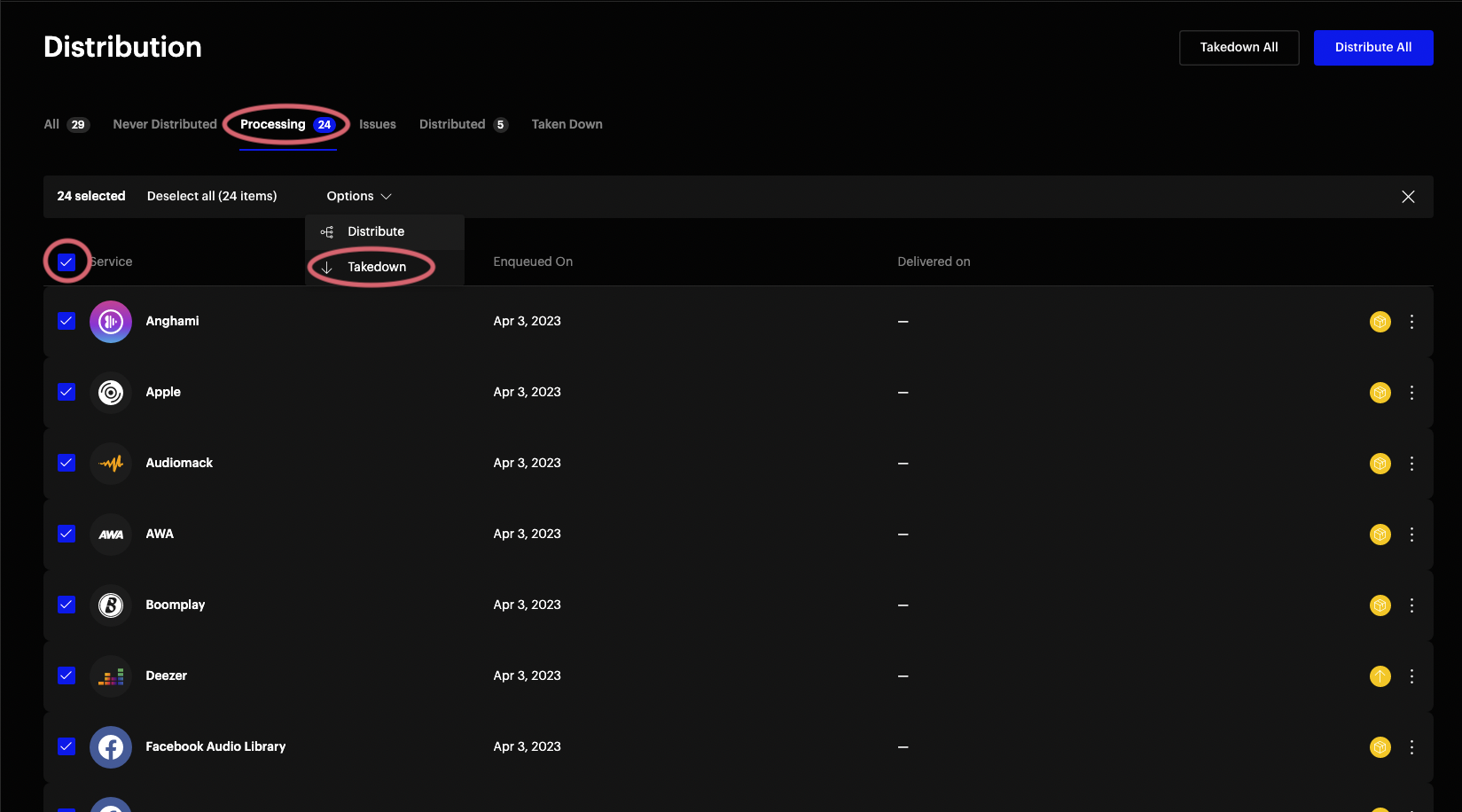This screenshot has height=812, width=1462.
Task: Click the yellow status icon for Boomplay
Action: (x=1380, y=605)
